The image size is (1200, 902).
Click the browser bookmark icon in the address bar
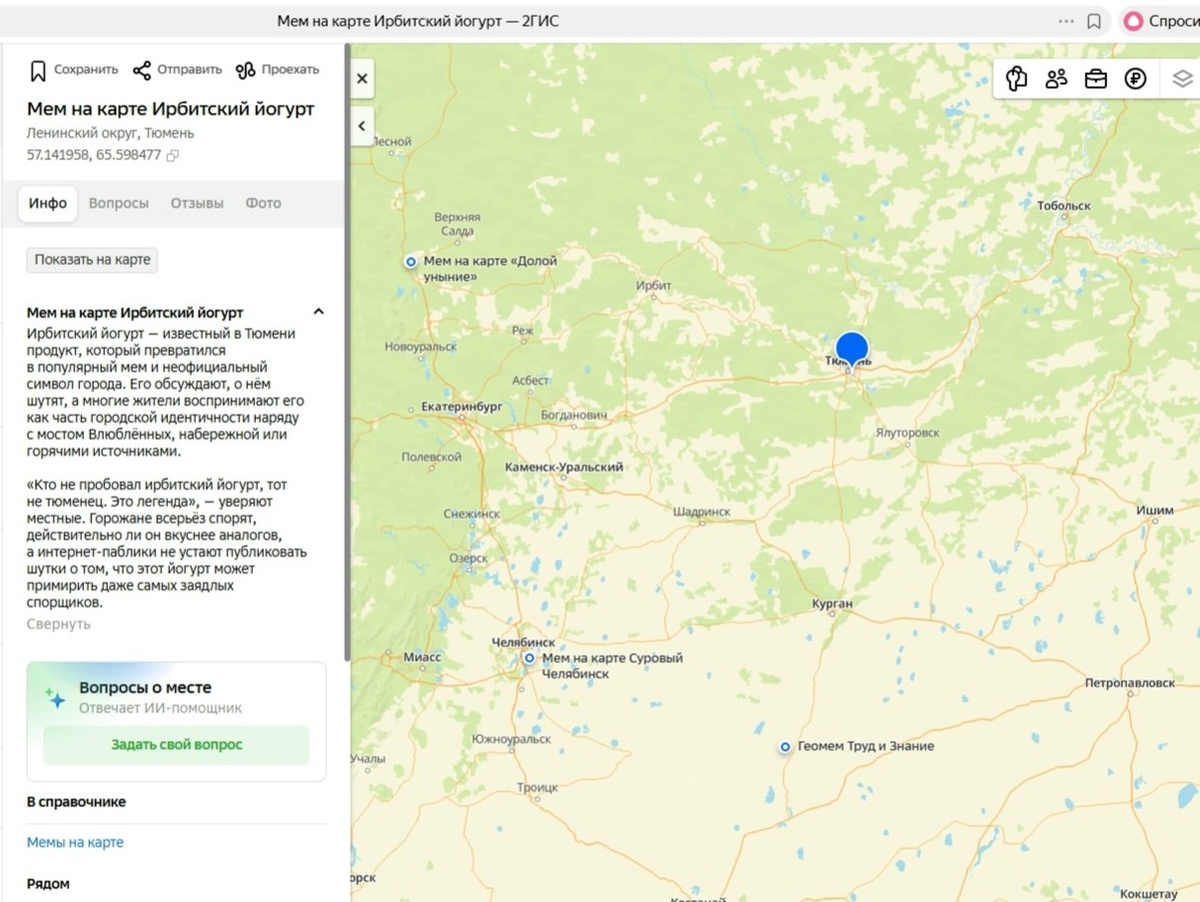(1094, 21)
